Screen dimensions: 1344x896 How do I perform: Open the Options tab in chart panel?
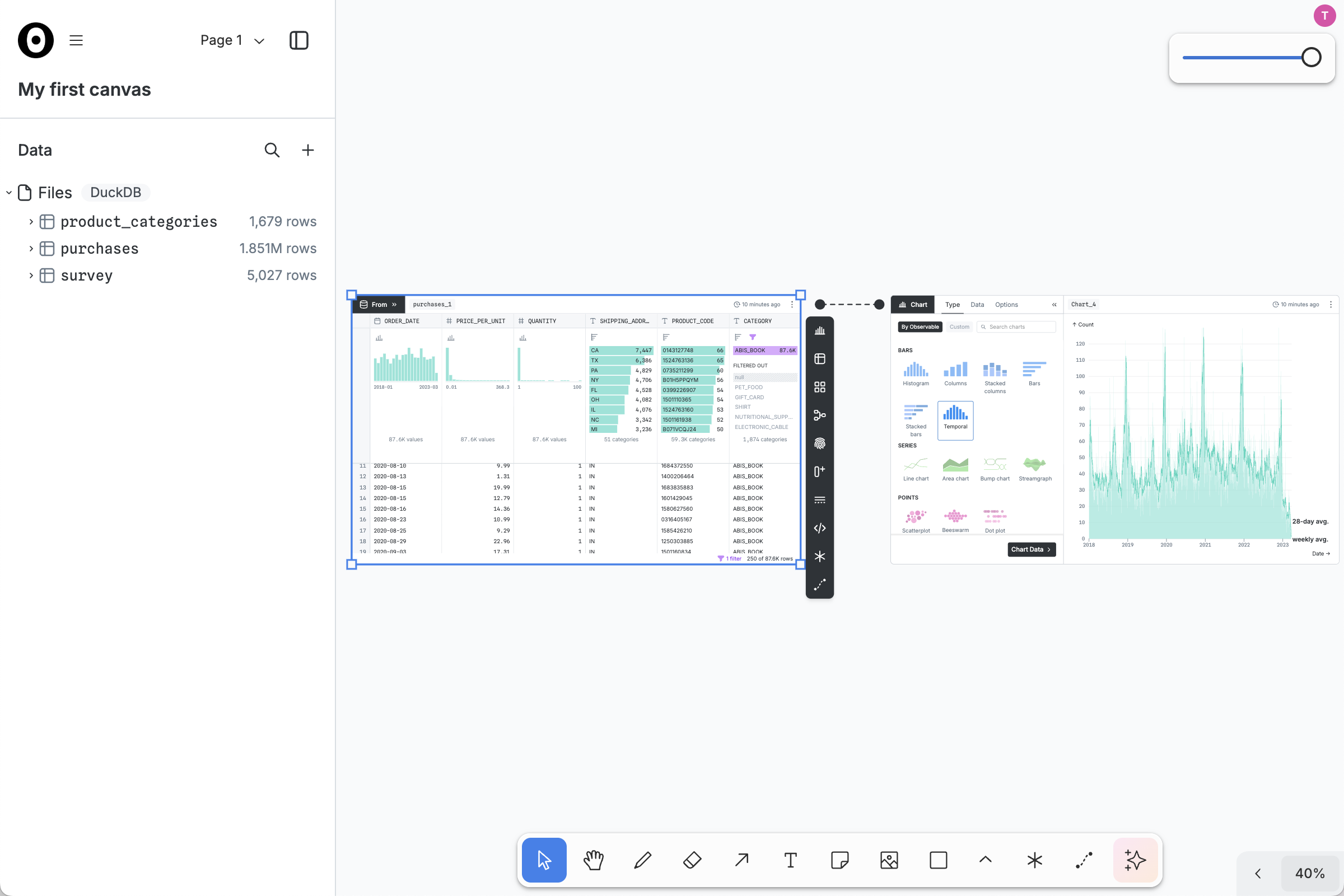[x=1006, y=305]
